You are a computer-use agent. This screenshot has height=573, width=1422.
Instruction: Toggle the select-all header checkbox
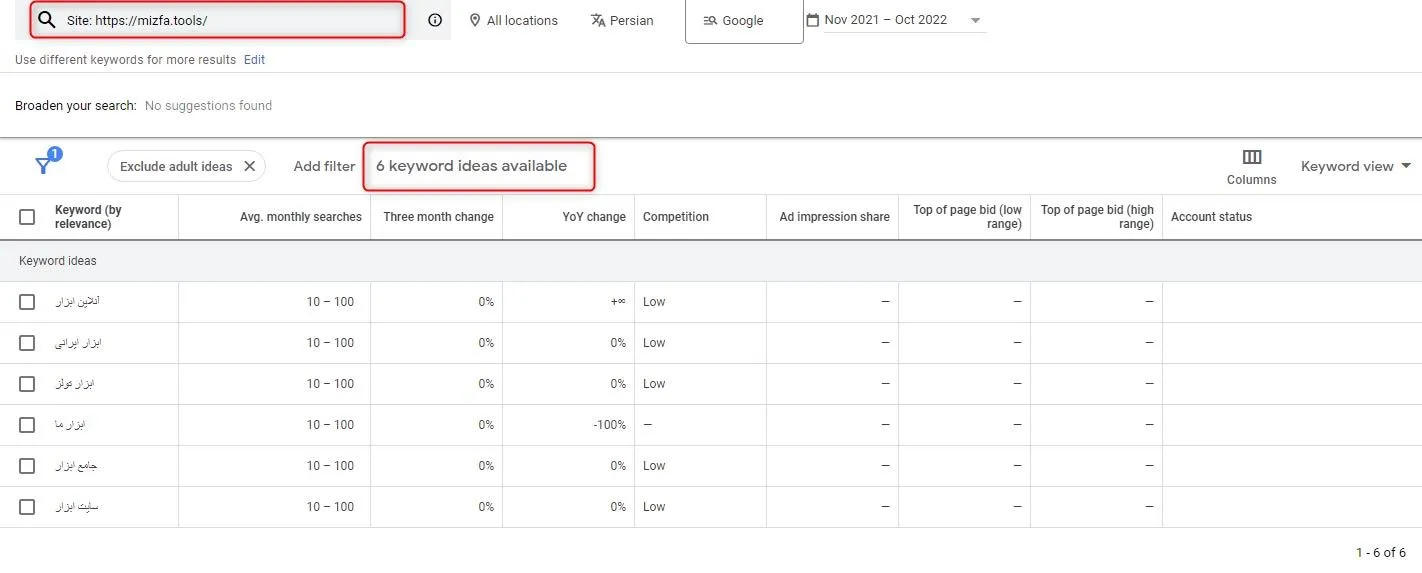click(27, 217)
